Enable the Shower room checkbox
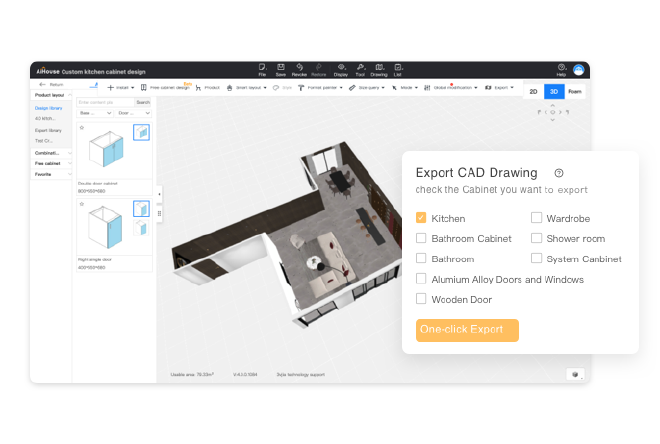 (537, 238)
